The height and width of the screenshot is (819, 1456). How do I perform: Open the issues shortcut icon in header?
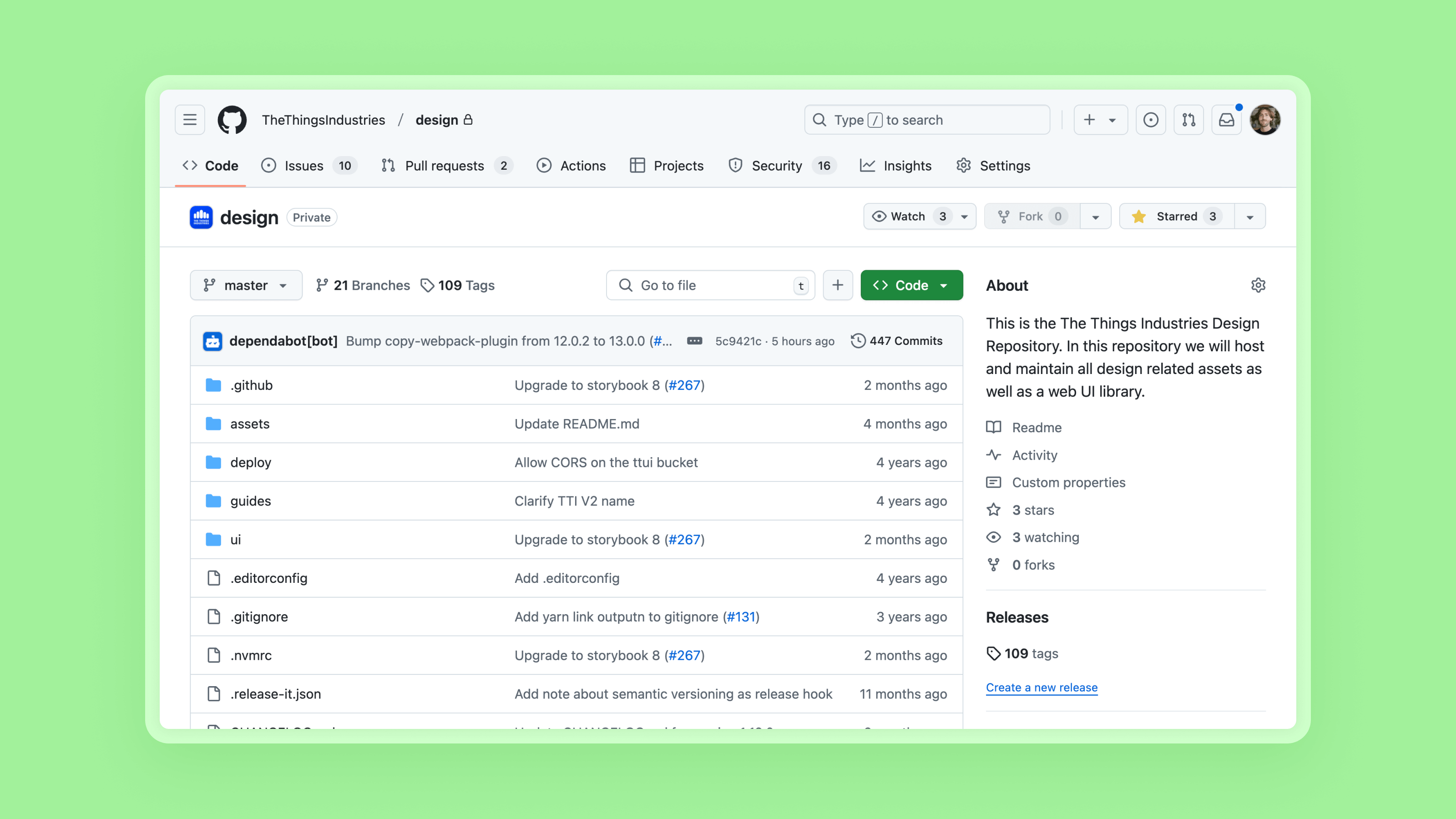tap(1150, 120)
